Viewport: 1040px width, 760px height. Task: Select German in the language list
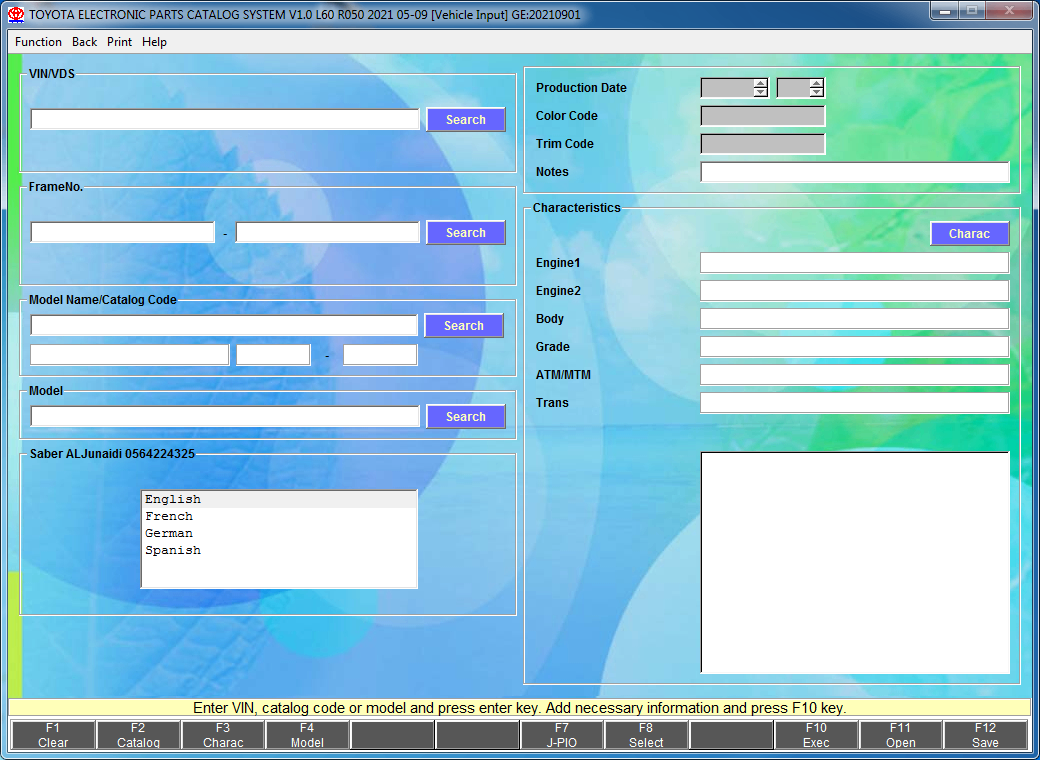click(279, 533)
